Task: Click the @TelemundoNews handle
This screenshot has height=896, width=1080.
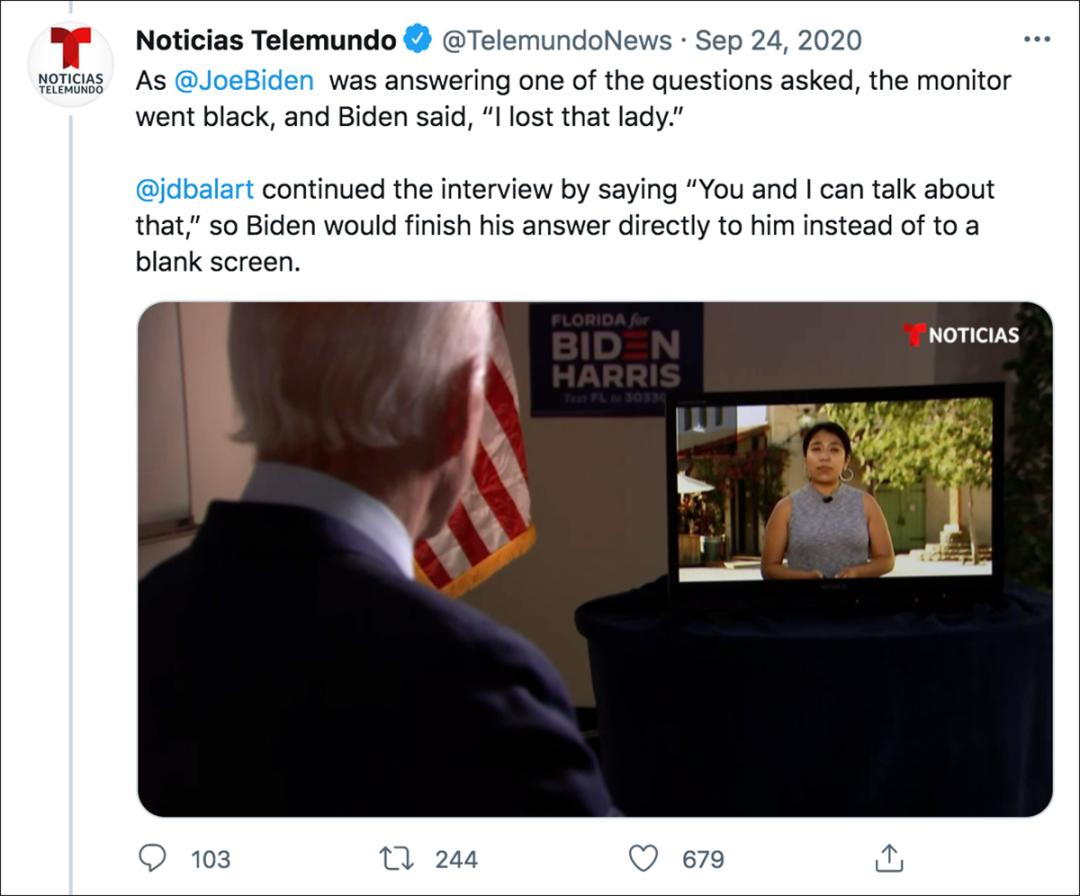Action: [557, 40]
